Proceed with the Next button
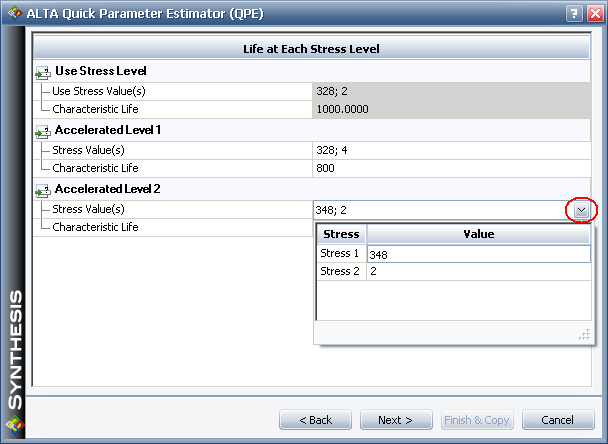608x444 pixels. click(x=396, y=420)
